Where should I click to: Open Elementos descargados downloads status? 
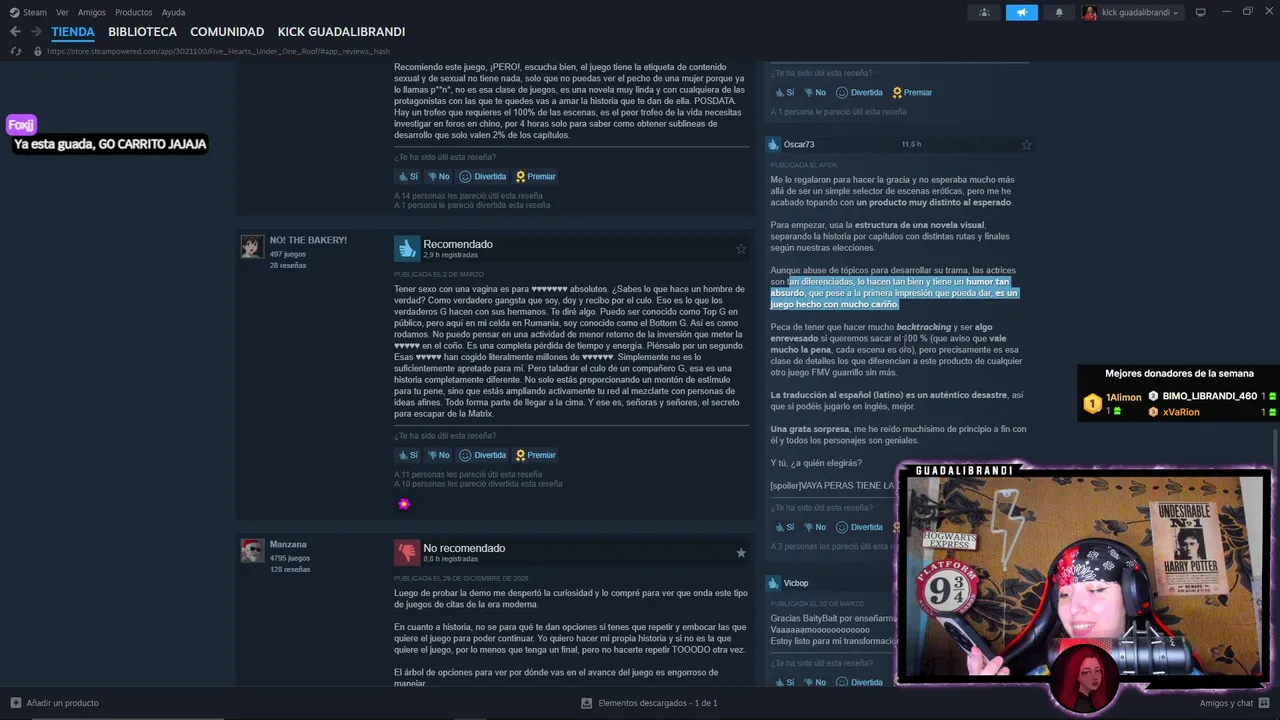650,703
